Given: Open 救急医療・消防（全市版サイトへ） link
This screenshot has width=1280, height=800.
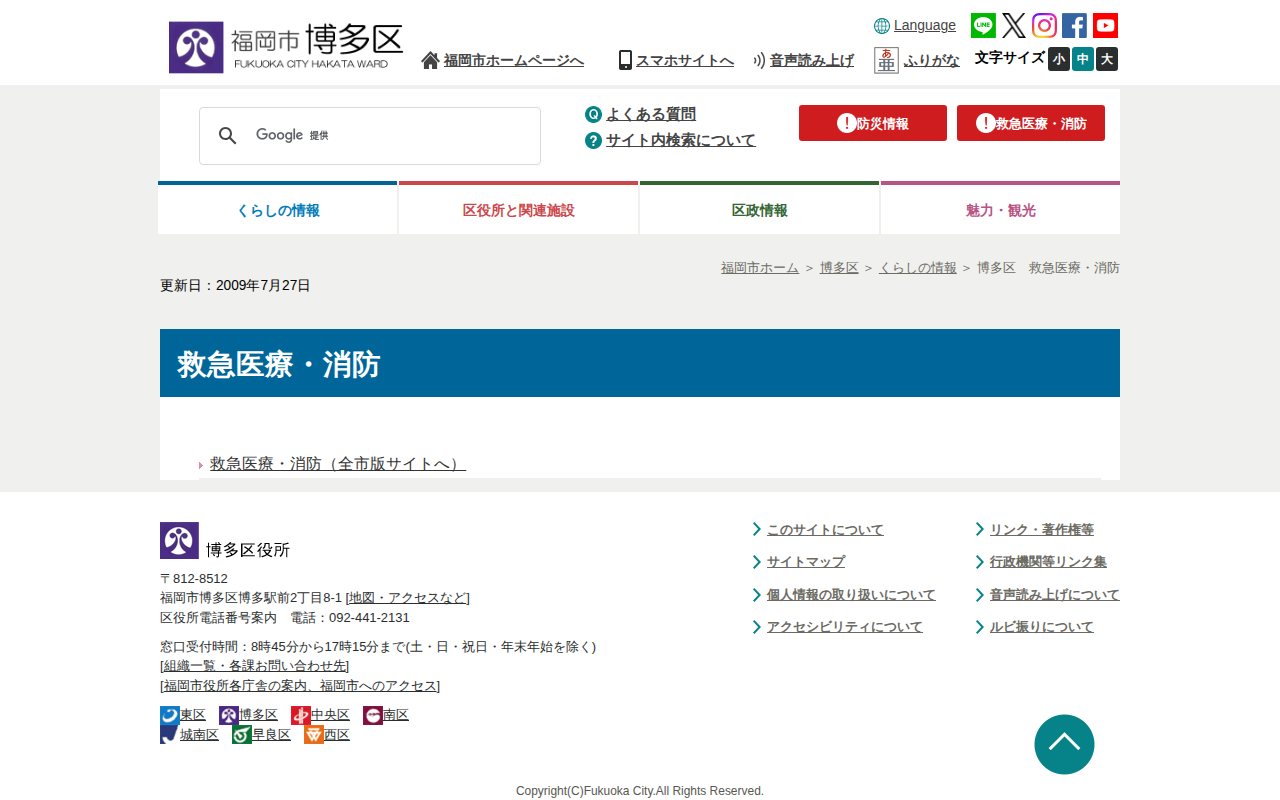Looking at the screenshot, I should [x=338, y=464].
